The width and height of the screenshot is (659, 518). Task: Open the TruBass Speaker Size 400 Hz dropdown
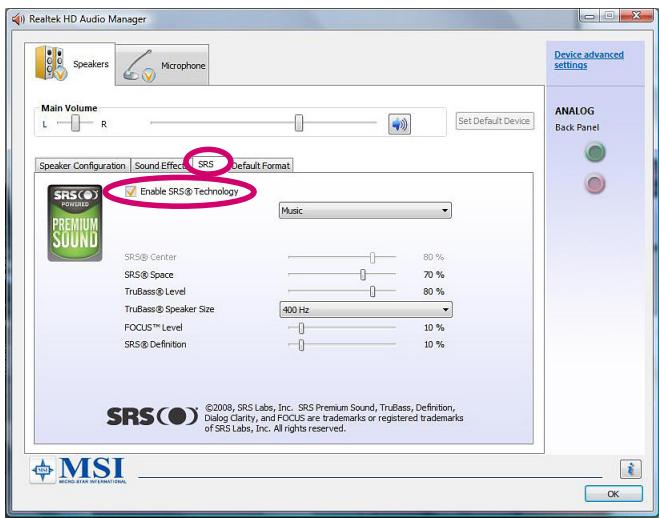pyautogui.click(x=366, y=310)
